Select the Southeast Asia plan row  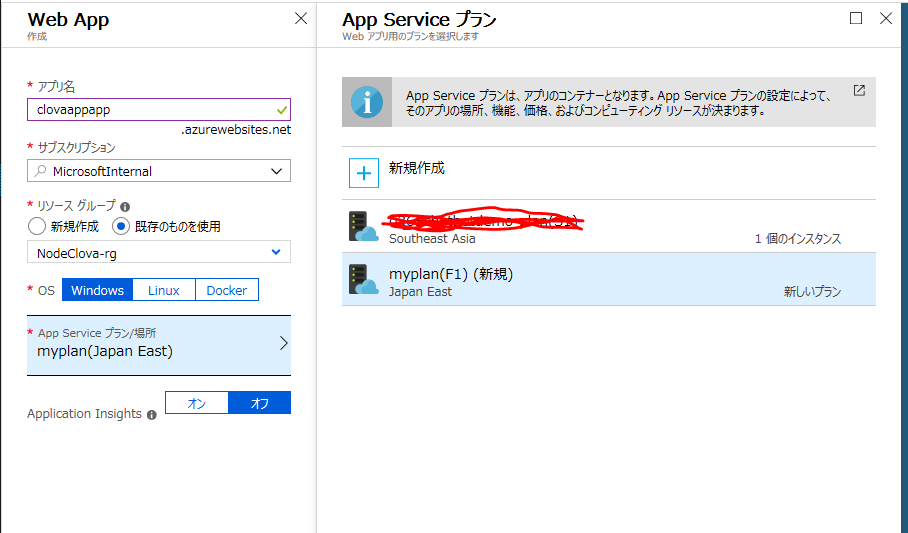tap(609, 227)
